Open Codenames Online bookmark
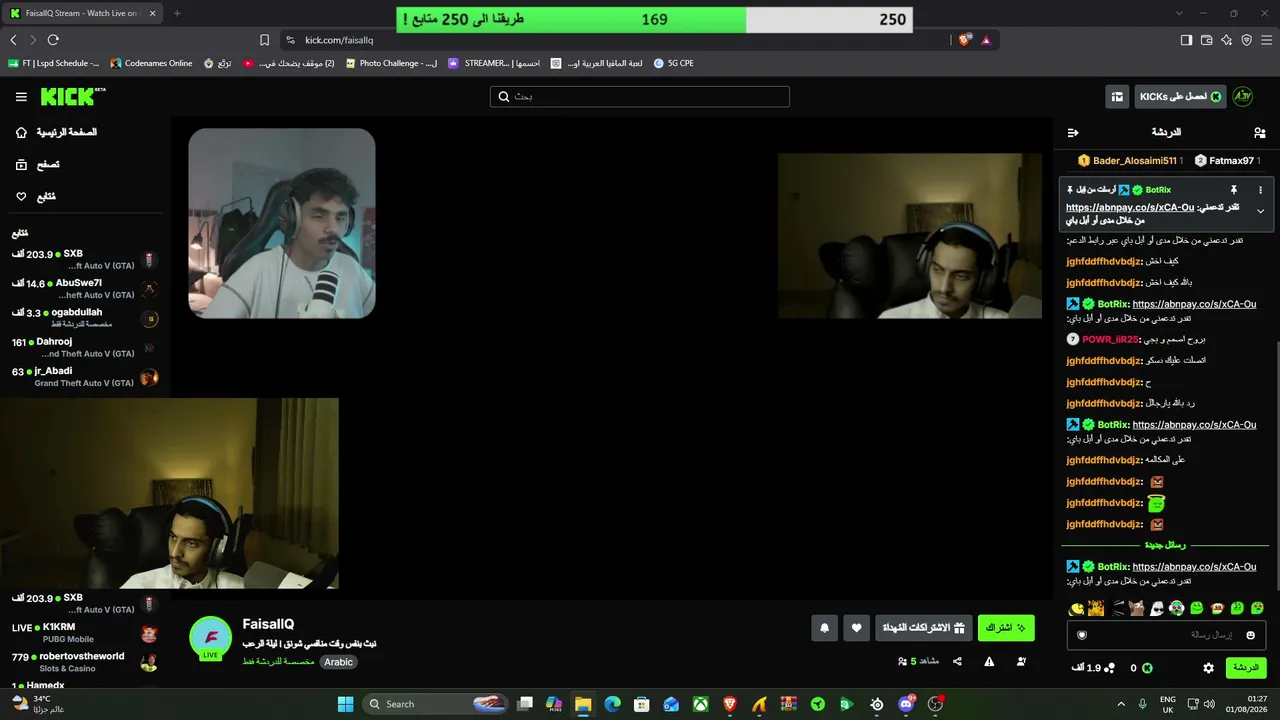 (x=151, y=63)
